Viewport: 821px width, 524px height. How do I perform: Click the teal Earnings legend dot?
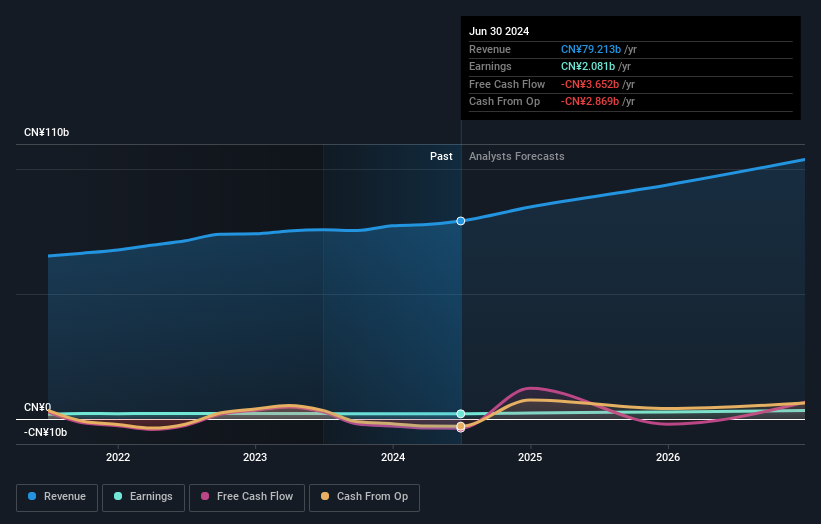click(x=118, y=496)
